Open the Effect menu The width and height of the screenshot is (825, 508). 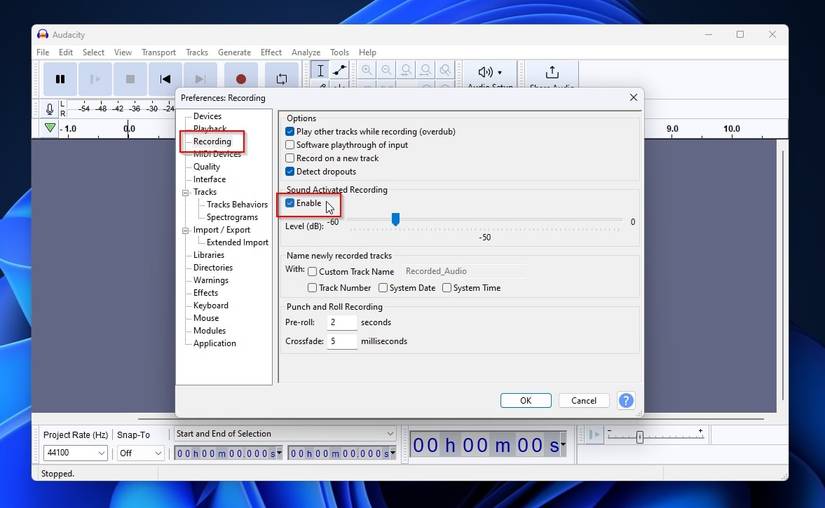point(271,52)
